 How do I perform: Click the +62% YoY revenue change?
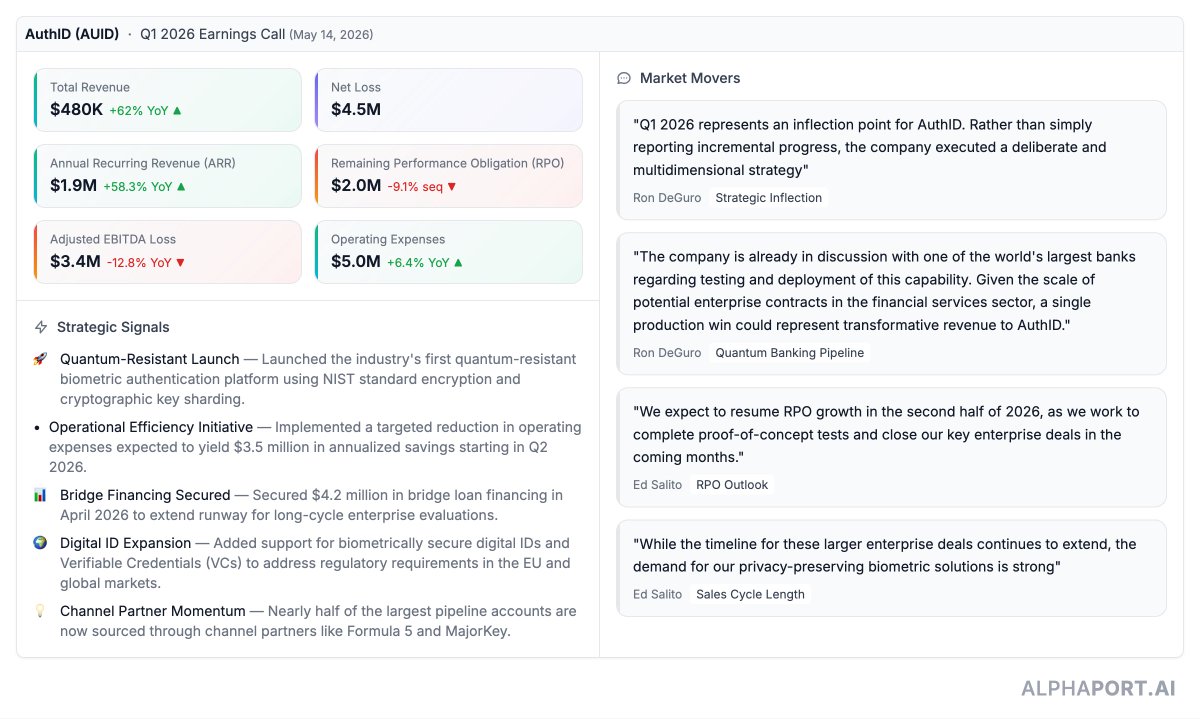pos(139,111)
